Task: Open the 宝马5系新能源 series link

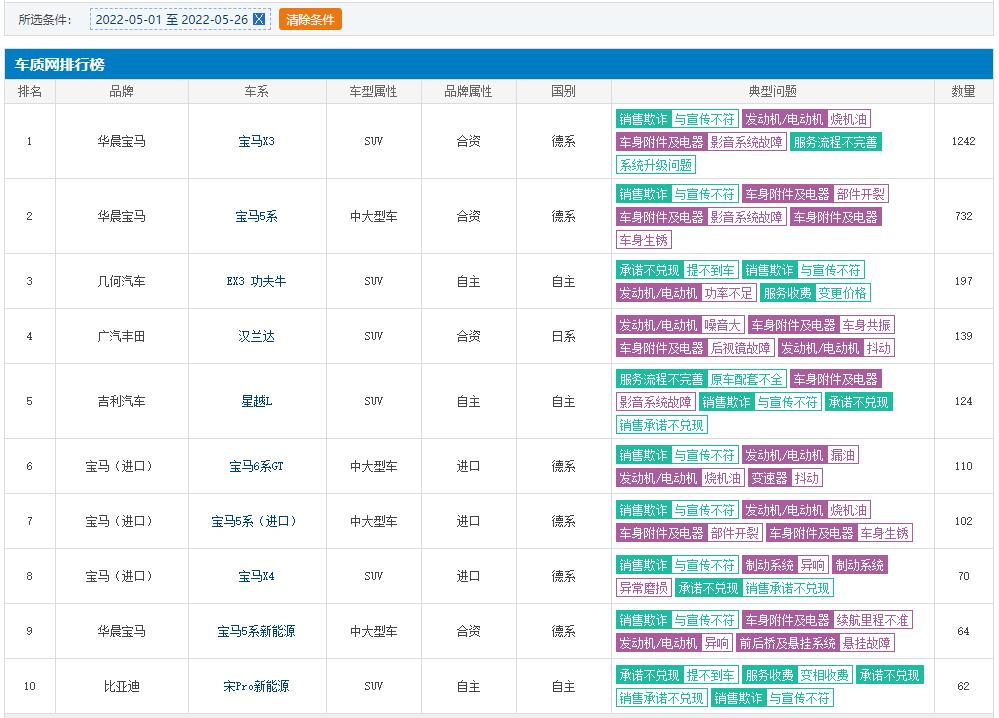Action: 256,631
